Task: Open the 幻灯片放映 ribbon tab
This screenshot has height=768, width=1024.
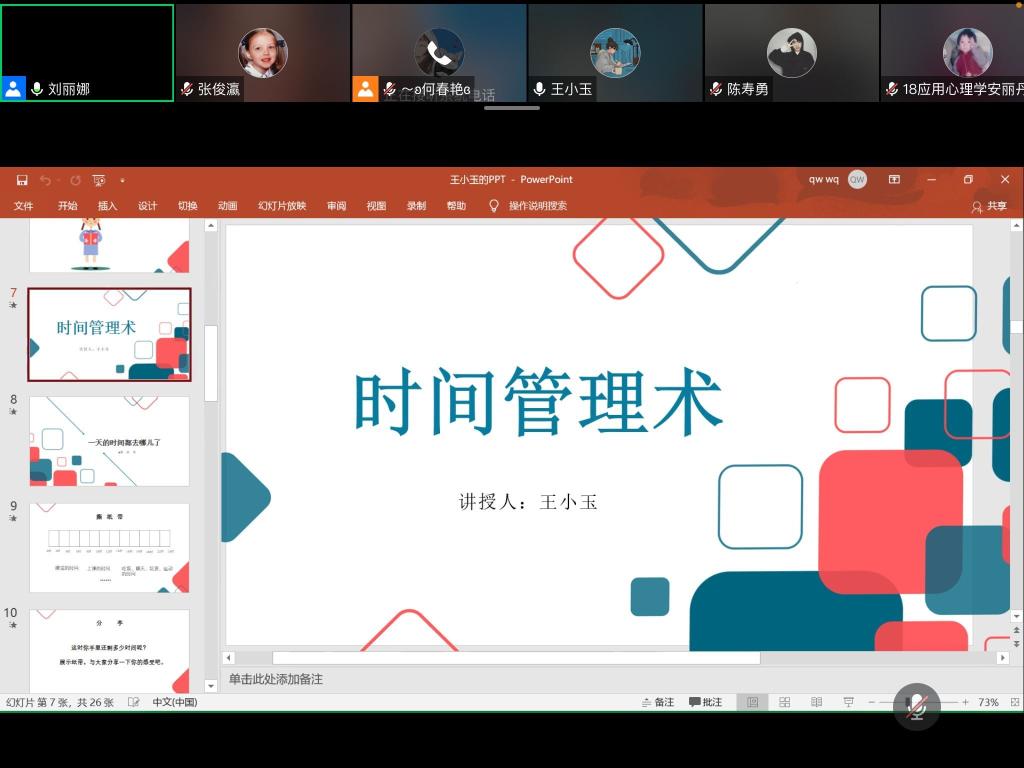Action: [282, 206]
